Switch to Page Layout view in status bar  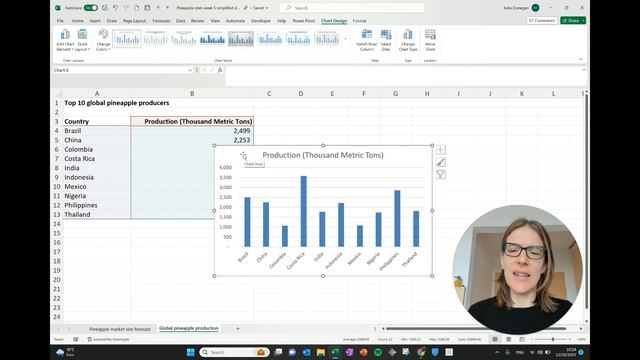pos(509,339)
